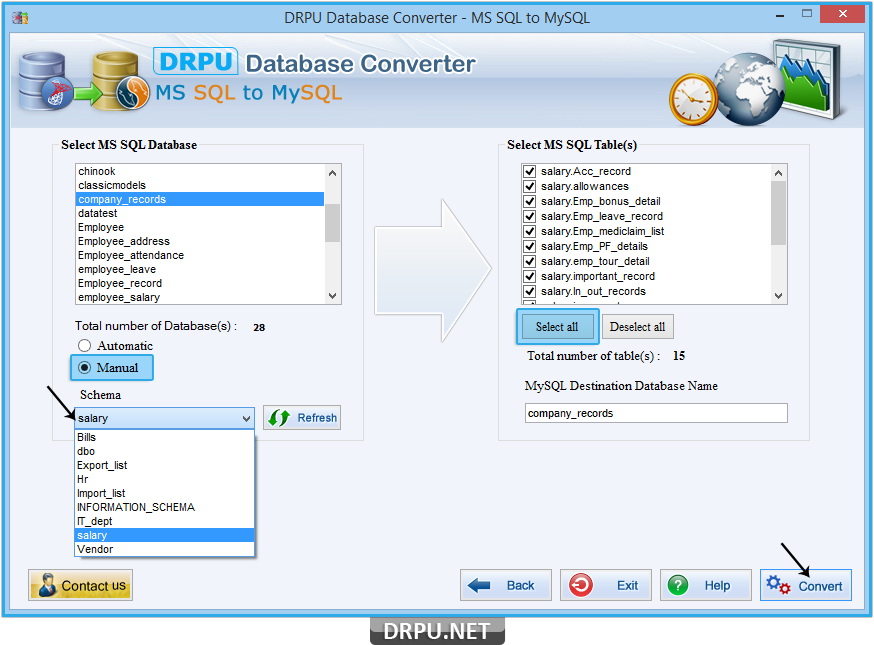The width and height of the screenshot is (874, 645).
Task: Choose Bills from the schema list
Action: coord(164,438)
